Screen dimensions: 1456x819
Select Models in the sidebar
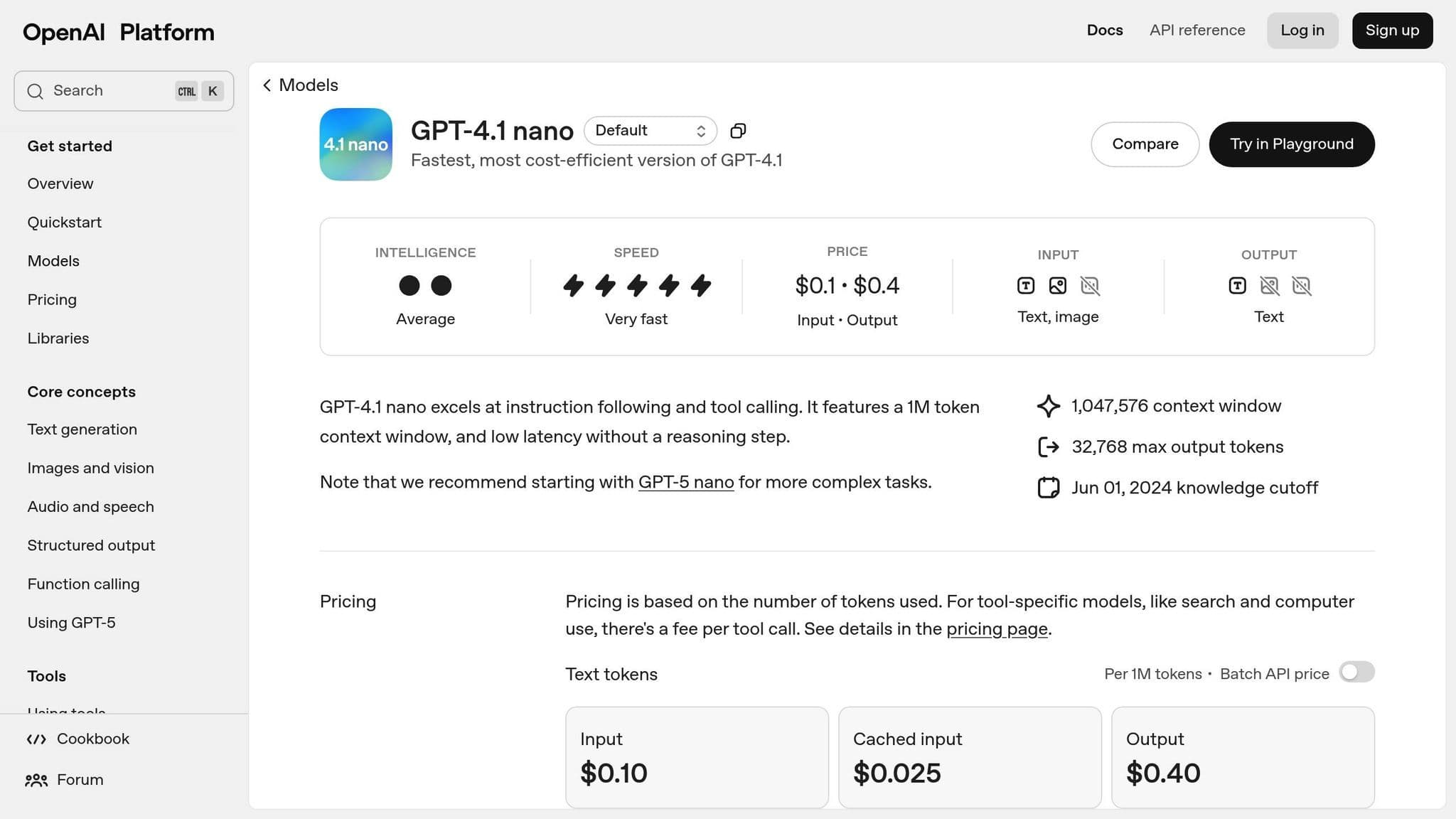tap(53, 261)
